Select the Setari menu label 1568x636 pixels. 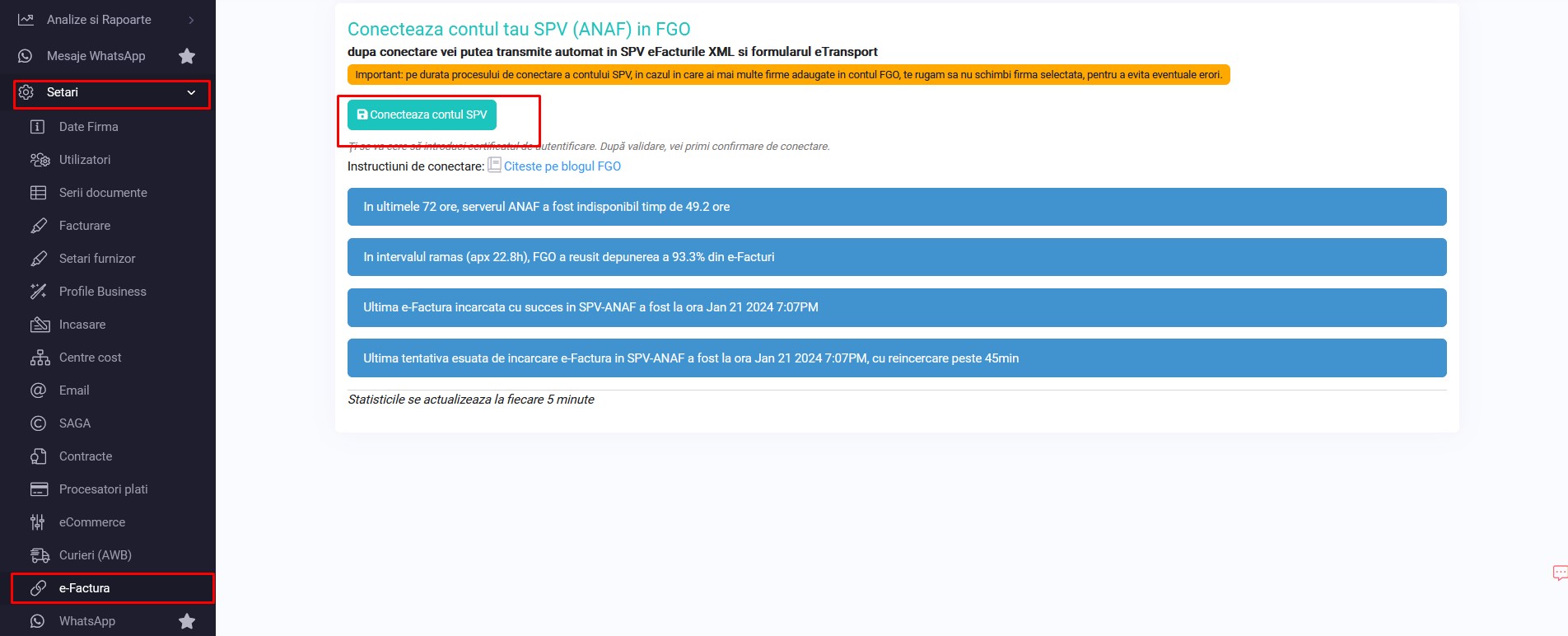pyautogui.click(x=63, y=92)
